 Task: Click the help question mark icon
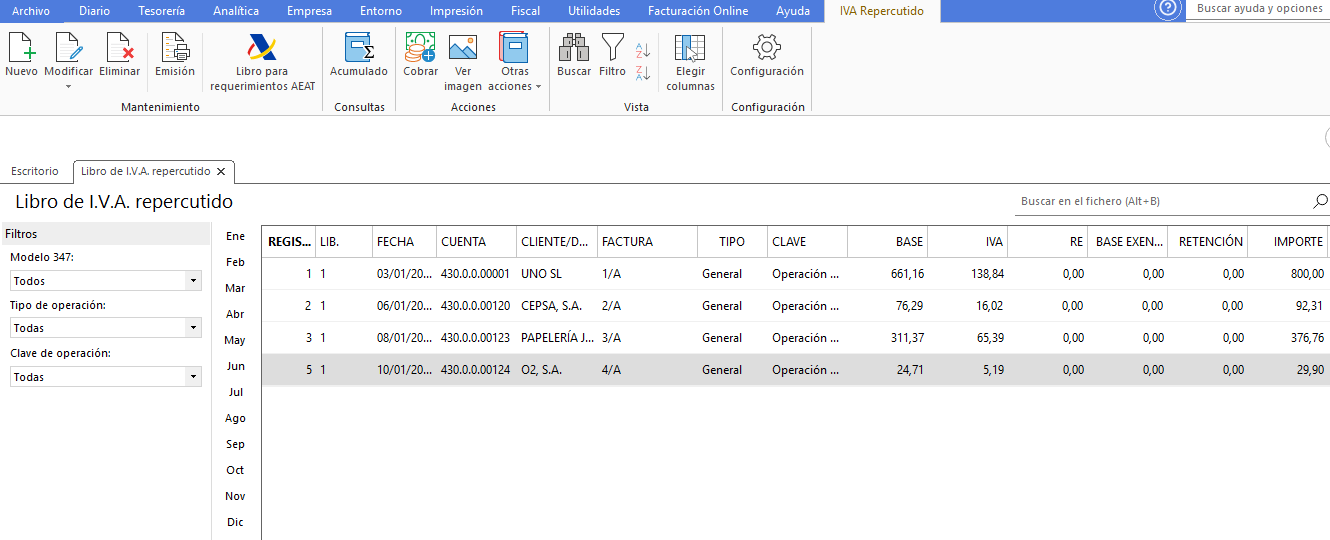point(1167,9)
